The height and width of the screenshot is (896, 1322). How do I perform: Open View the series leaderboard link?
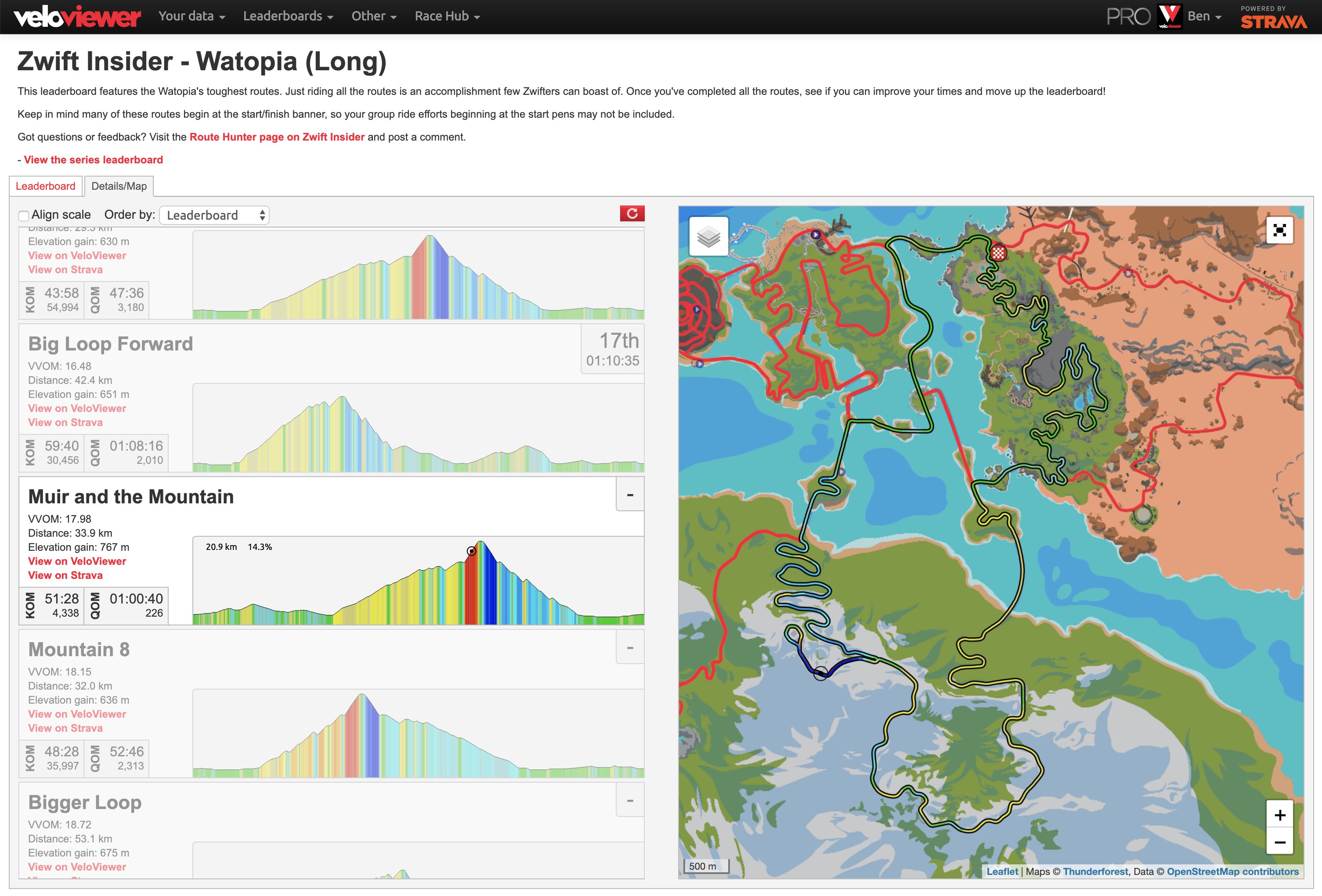tap(93, 160)
